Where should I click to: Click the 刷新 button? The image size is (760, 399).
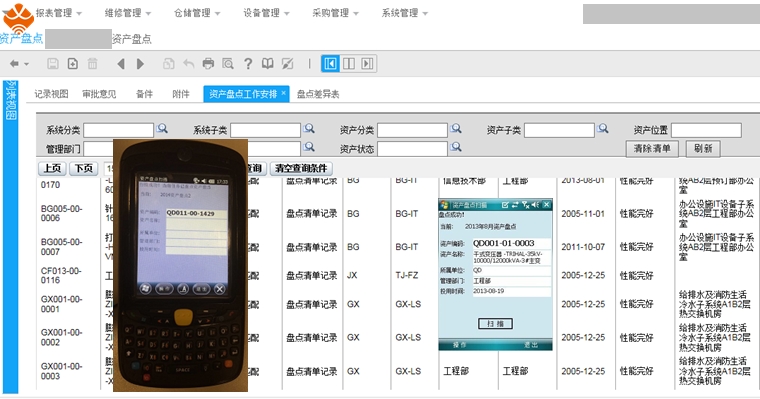703,148
